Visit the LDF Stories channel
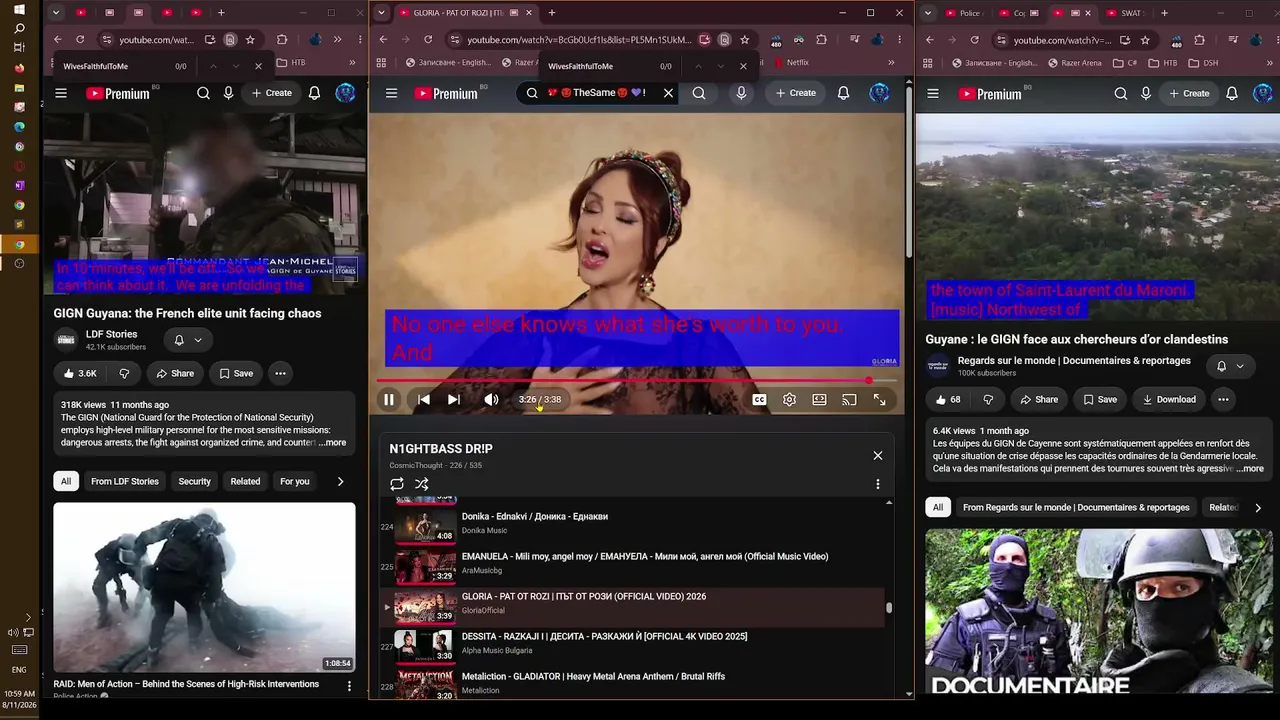 111,334
